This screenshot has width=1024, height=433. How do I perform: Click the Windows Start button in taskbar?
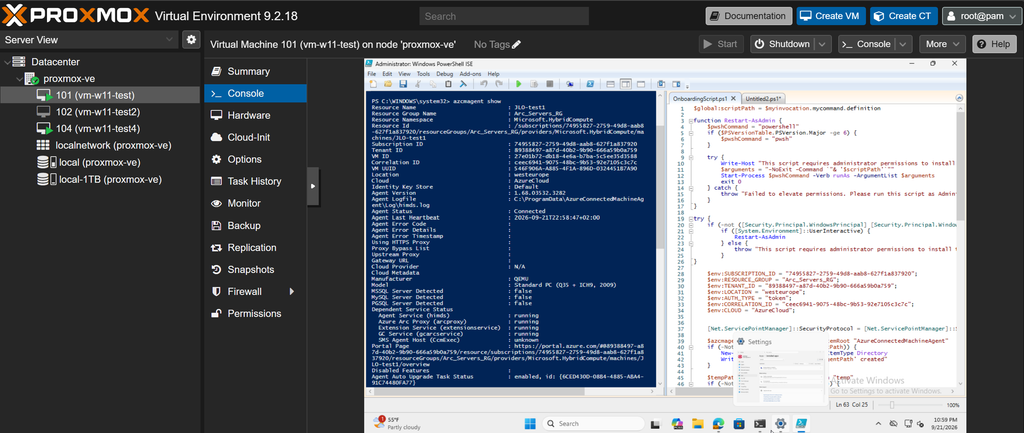[530, 423]
